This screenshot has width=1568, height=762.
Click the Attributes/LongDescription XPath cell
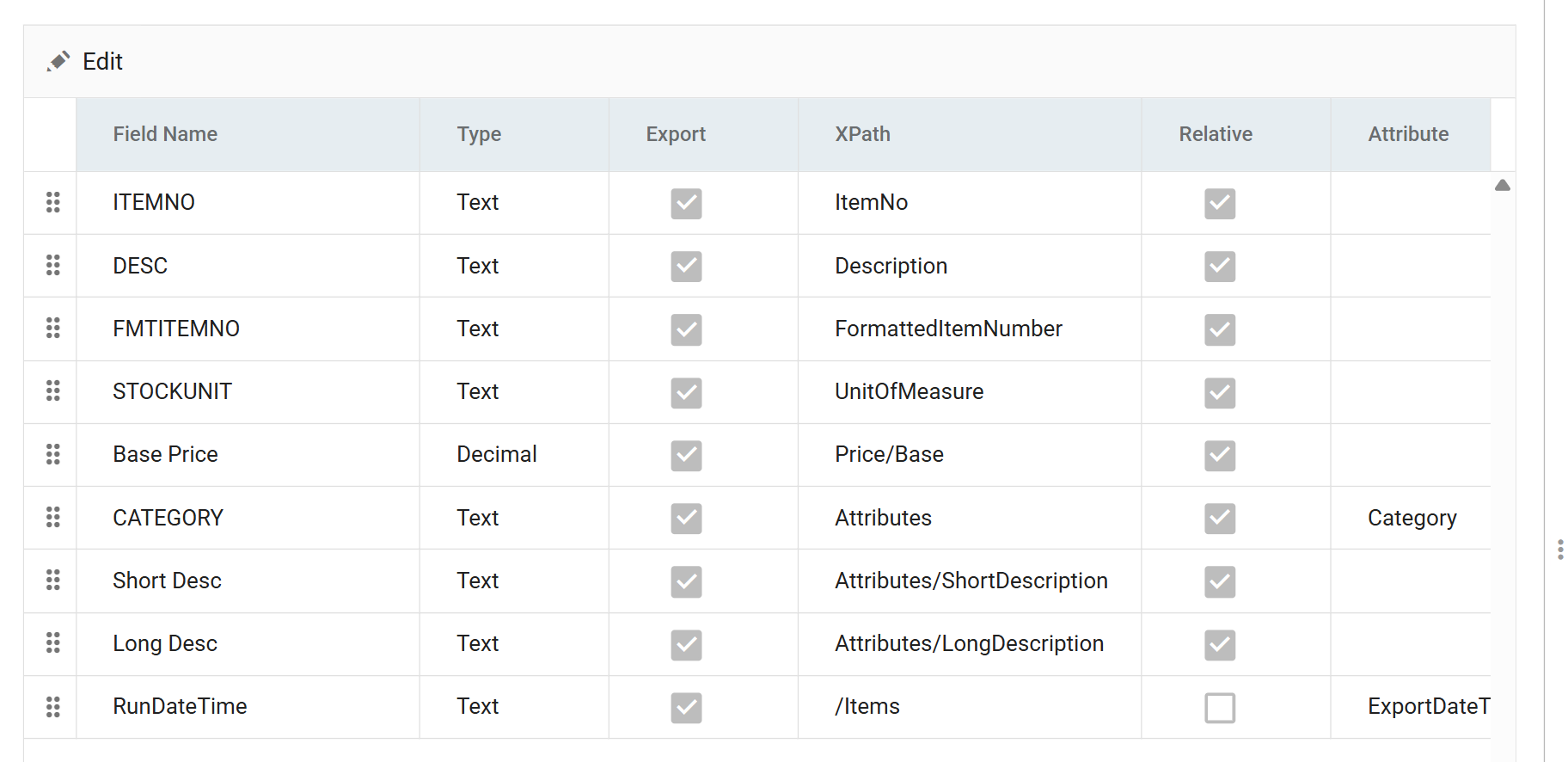pyautogui.click(x=970, y=644)
